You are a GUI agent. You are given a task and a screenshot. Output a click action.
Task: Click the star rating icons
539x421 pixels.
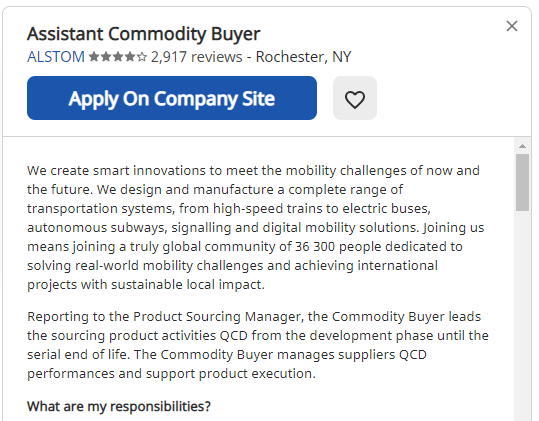click(118, 57)
